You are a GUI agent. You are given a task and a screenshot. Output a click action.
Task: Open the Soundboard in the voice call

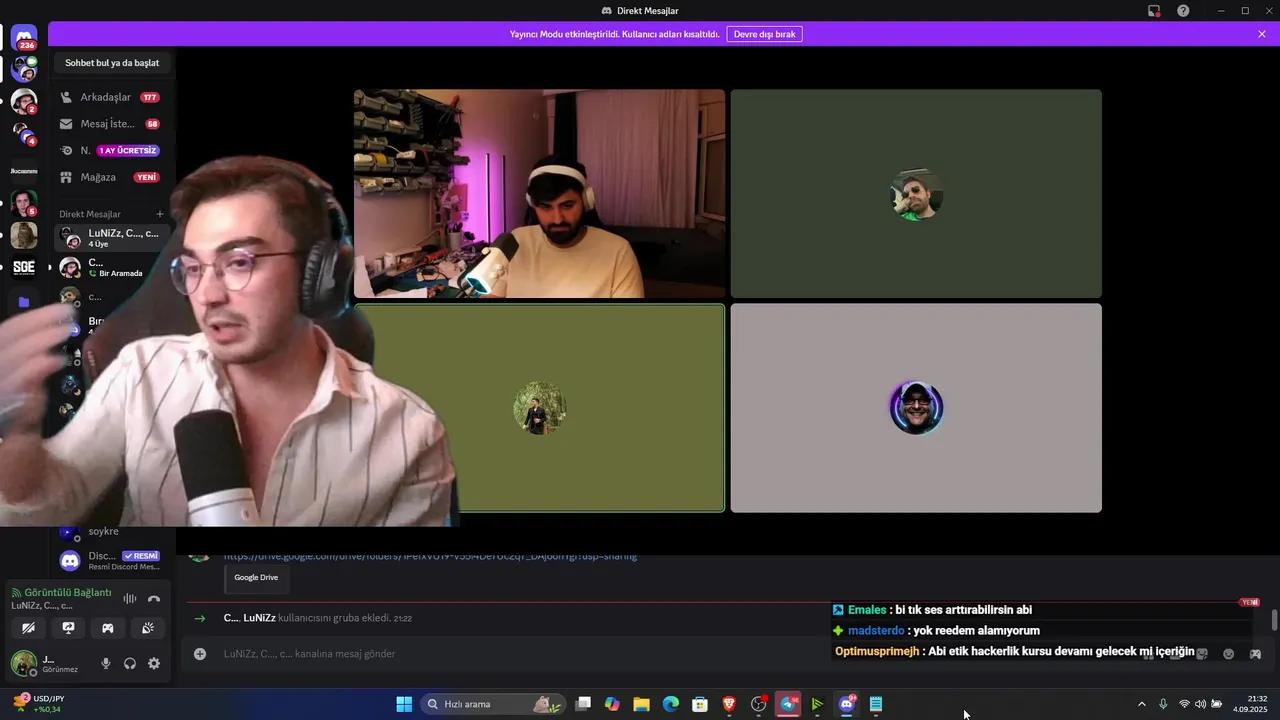147,628
